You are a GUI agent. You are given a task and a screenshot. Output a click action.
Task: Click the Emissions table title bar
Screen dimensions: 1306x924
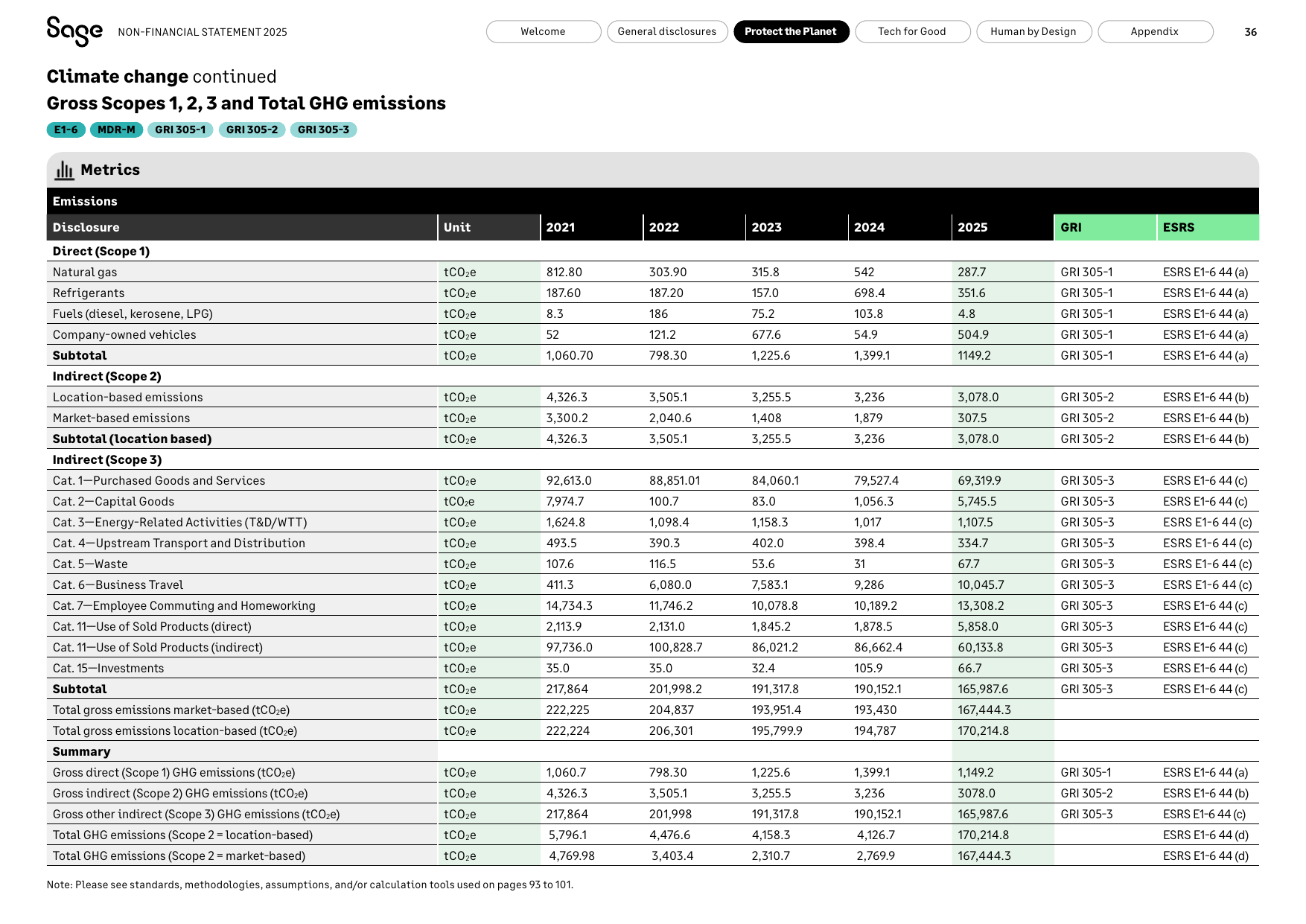pyautogui.click(x=653, y=201)
